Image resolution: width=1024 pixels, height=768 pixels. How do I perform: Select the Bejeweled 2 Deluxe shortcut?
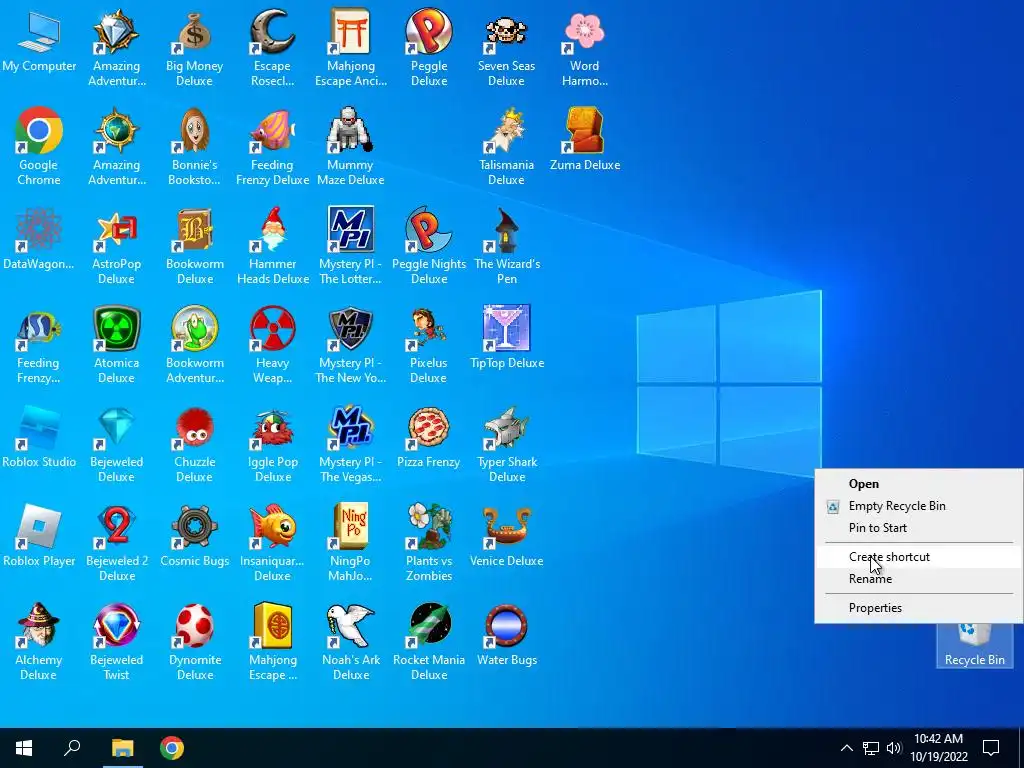[x=116, y=543]
